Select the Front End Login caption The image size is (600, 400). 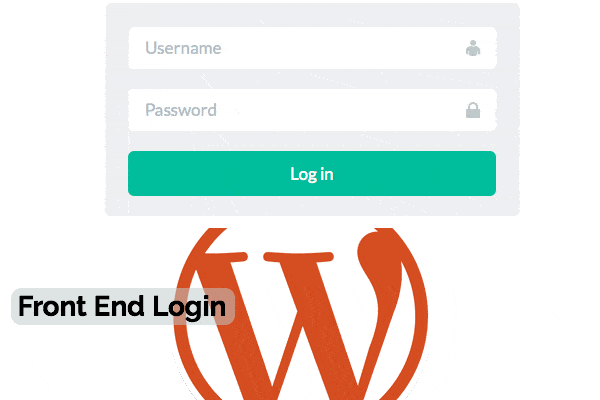point(122,307)
